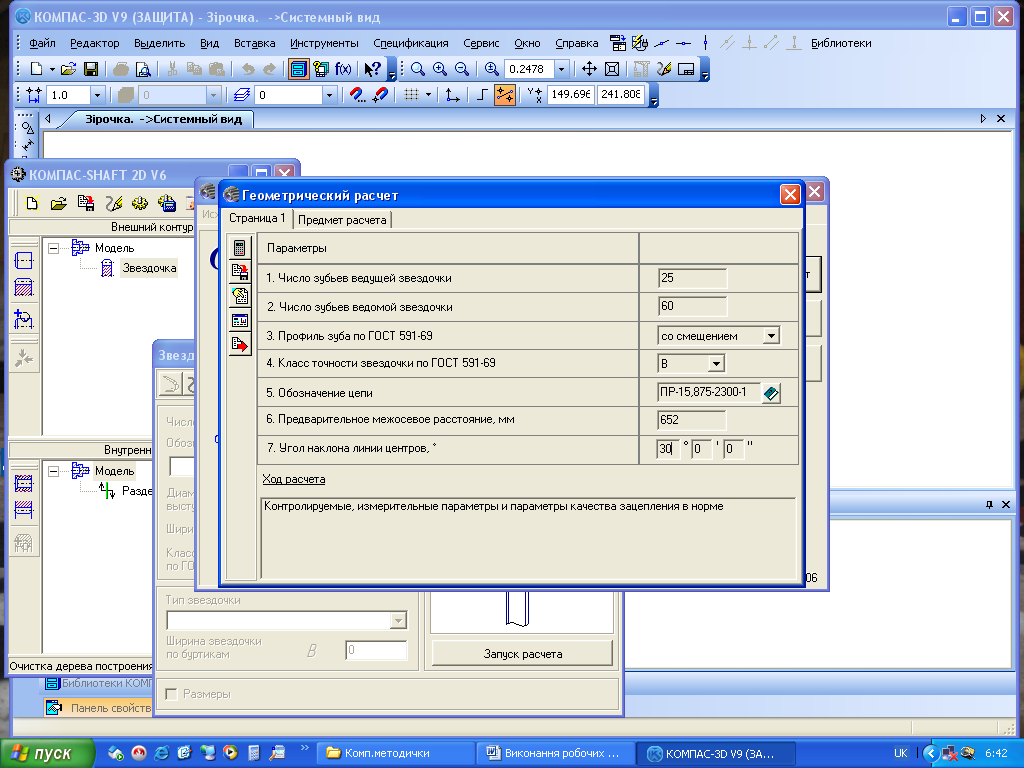This screenshot has height=768, width=1024.
Task: Edit driven sprocket teeth field 60
Action: coord(692,306)
